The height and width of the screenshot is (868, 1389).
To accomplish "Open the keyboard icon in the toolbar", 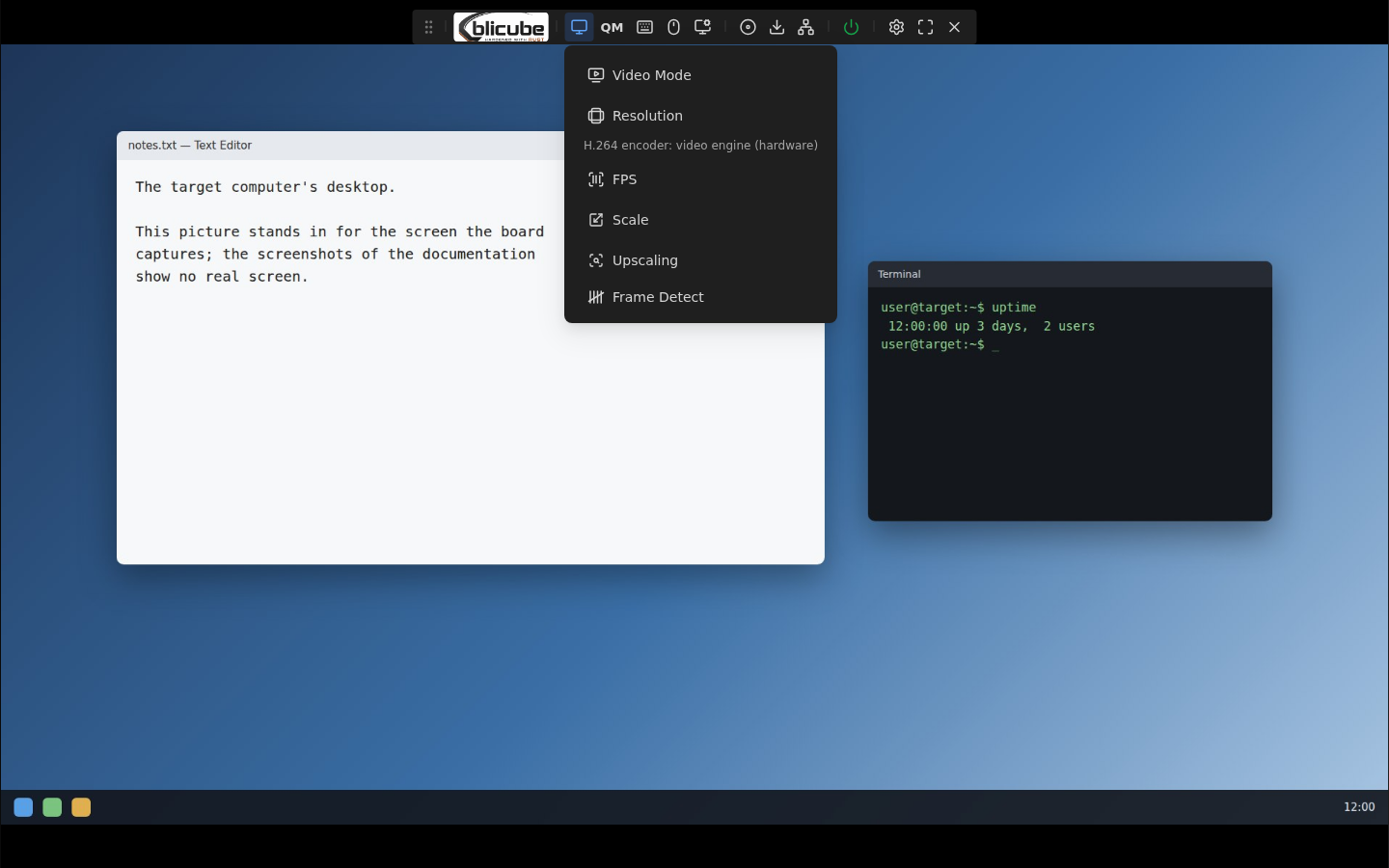I will click(644, 27).
